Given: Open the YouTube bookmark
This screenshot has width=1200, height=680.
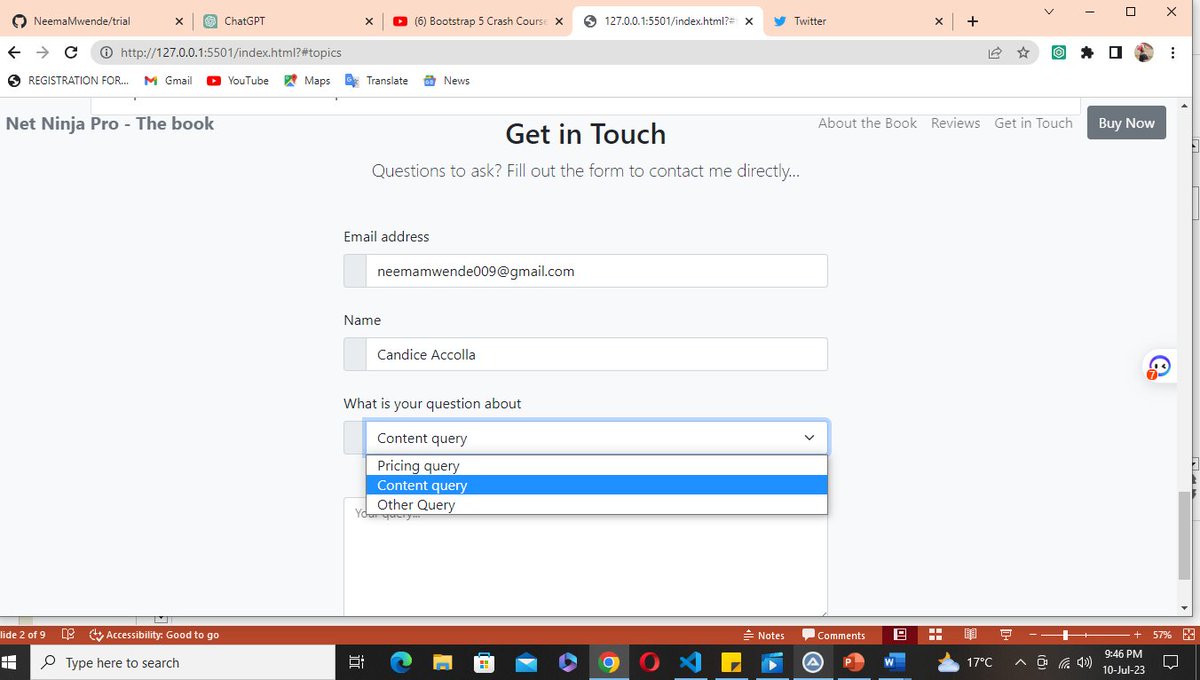Looking at the screenshot, I should click(x=238, y=81).
